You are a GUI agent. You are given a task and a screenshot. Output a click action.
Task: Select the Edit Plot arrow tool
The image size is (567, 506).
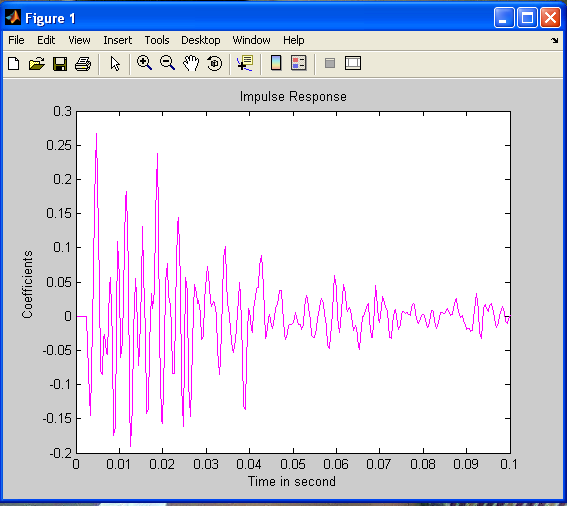click(115, 64)
